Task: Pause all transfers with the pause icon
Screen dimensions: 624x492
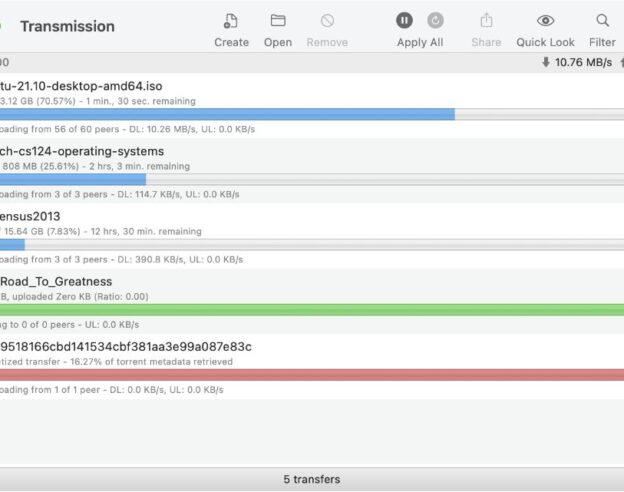Action: [x=404, y=20]
